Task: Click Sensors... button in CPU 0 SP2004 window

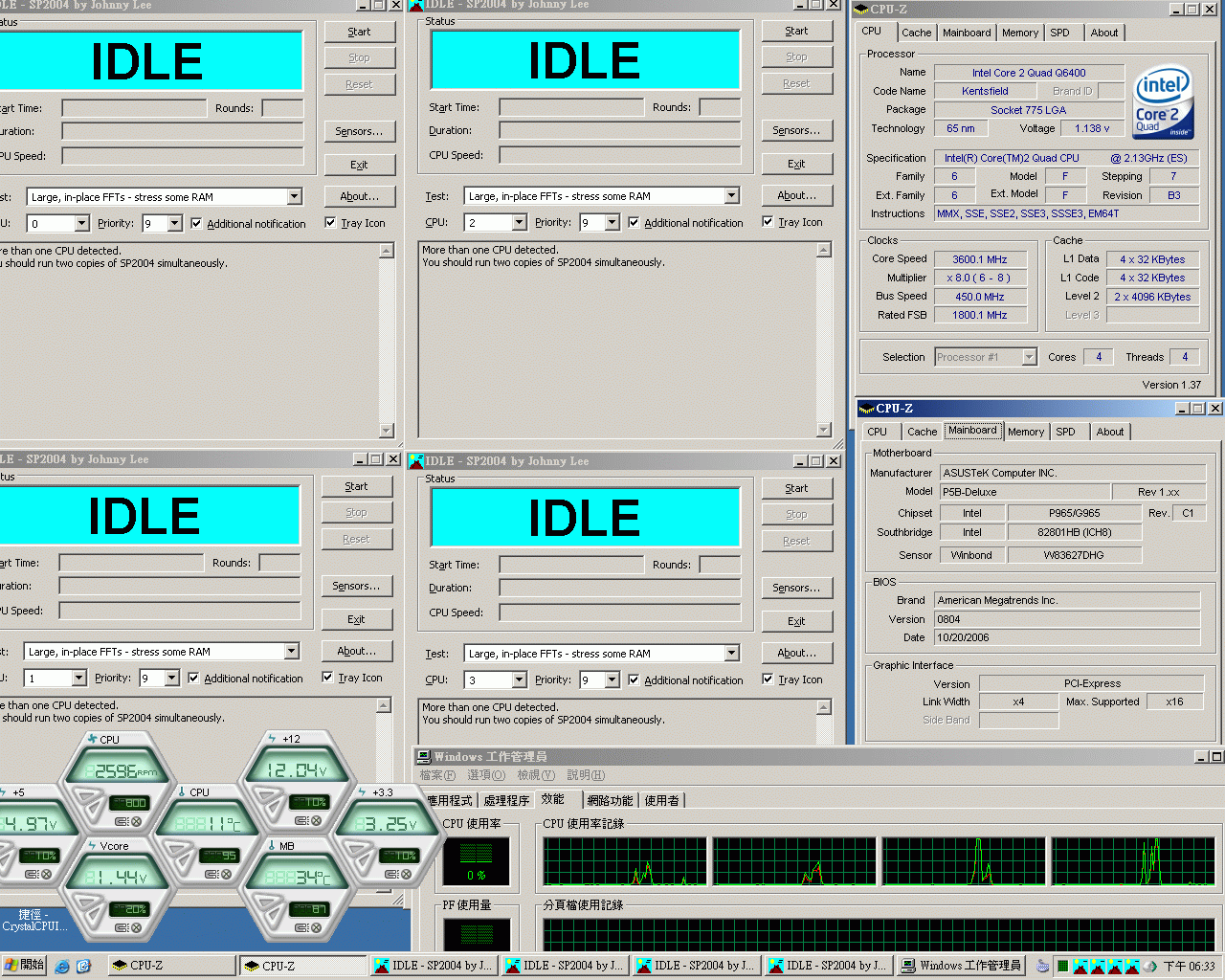Action: click(359, 131)
